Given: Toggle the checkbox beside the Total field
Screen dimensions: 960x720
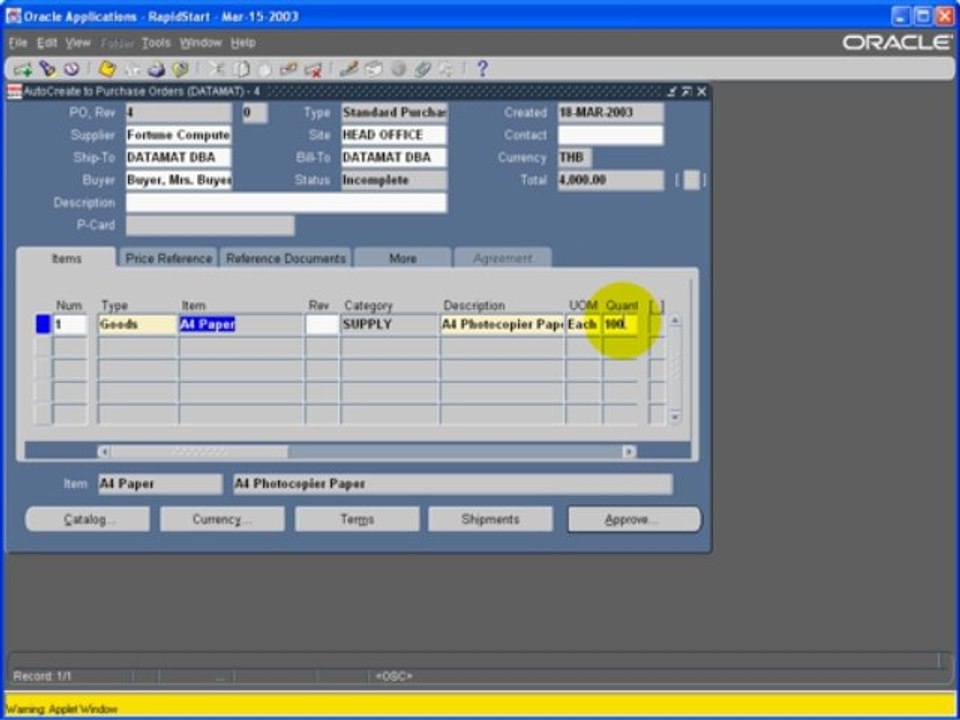Looking at the screenshot, I should 691,180.
